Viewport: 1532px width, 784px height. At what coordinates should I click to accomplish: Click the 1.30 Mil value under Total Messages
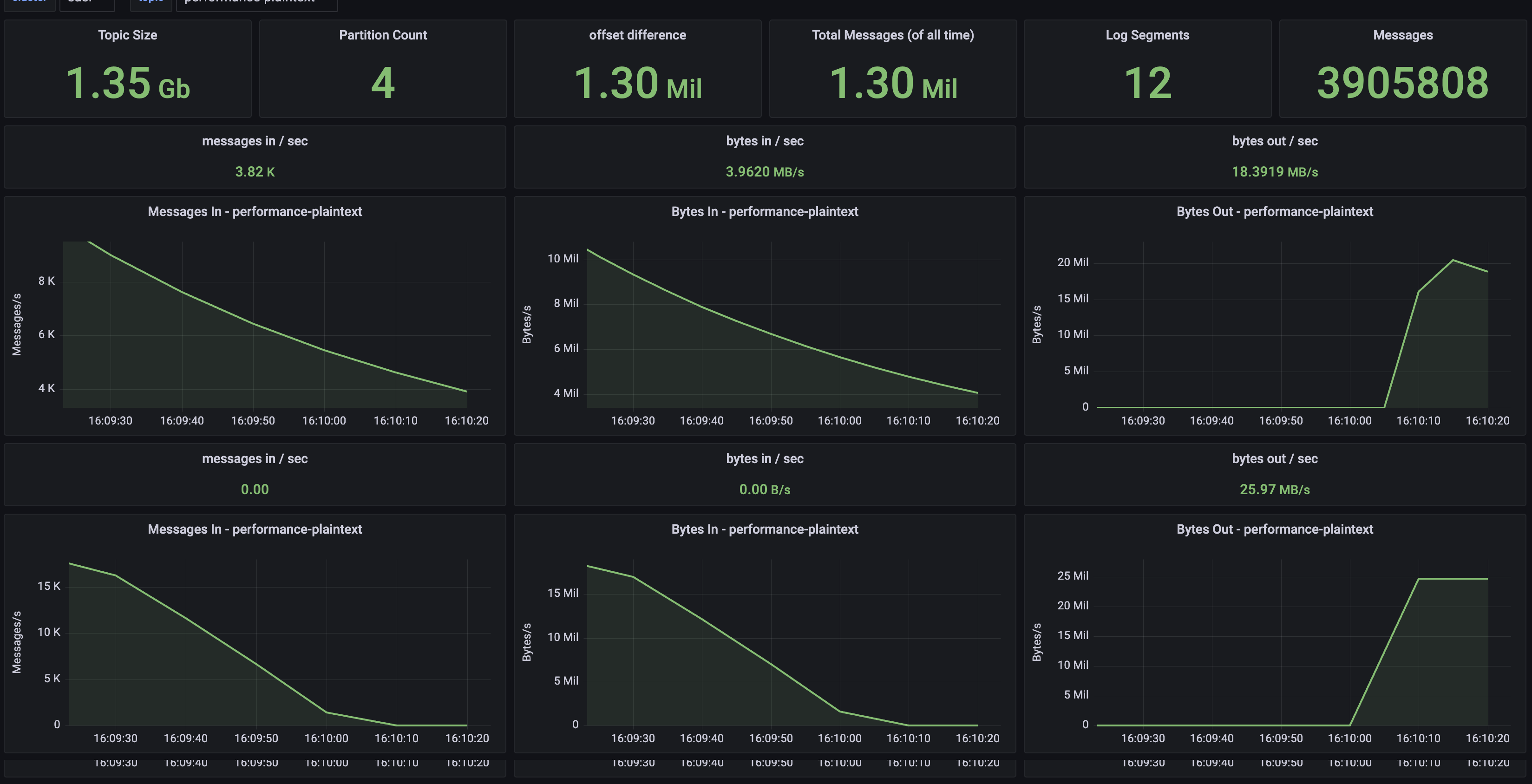click(x=893, y=83)
